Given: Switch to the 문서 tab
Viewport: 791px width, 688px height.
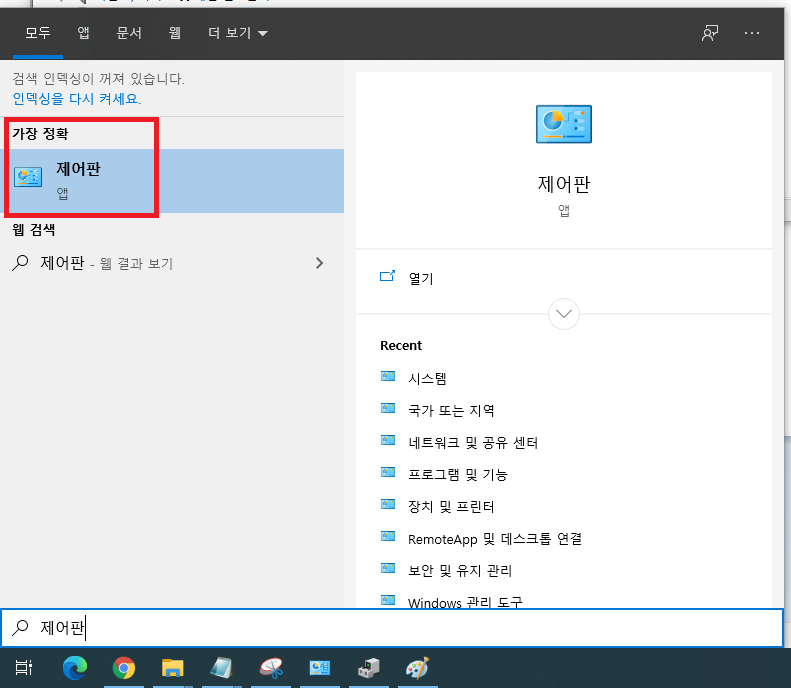Looking at the screenshot, I should pos(129,33).
